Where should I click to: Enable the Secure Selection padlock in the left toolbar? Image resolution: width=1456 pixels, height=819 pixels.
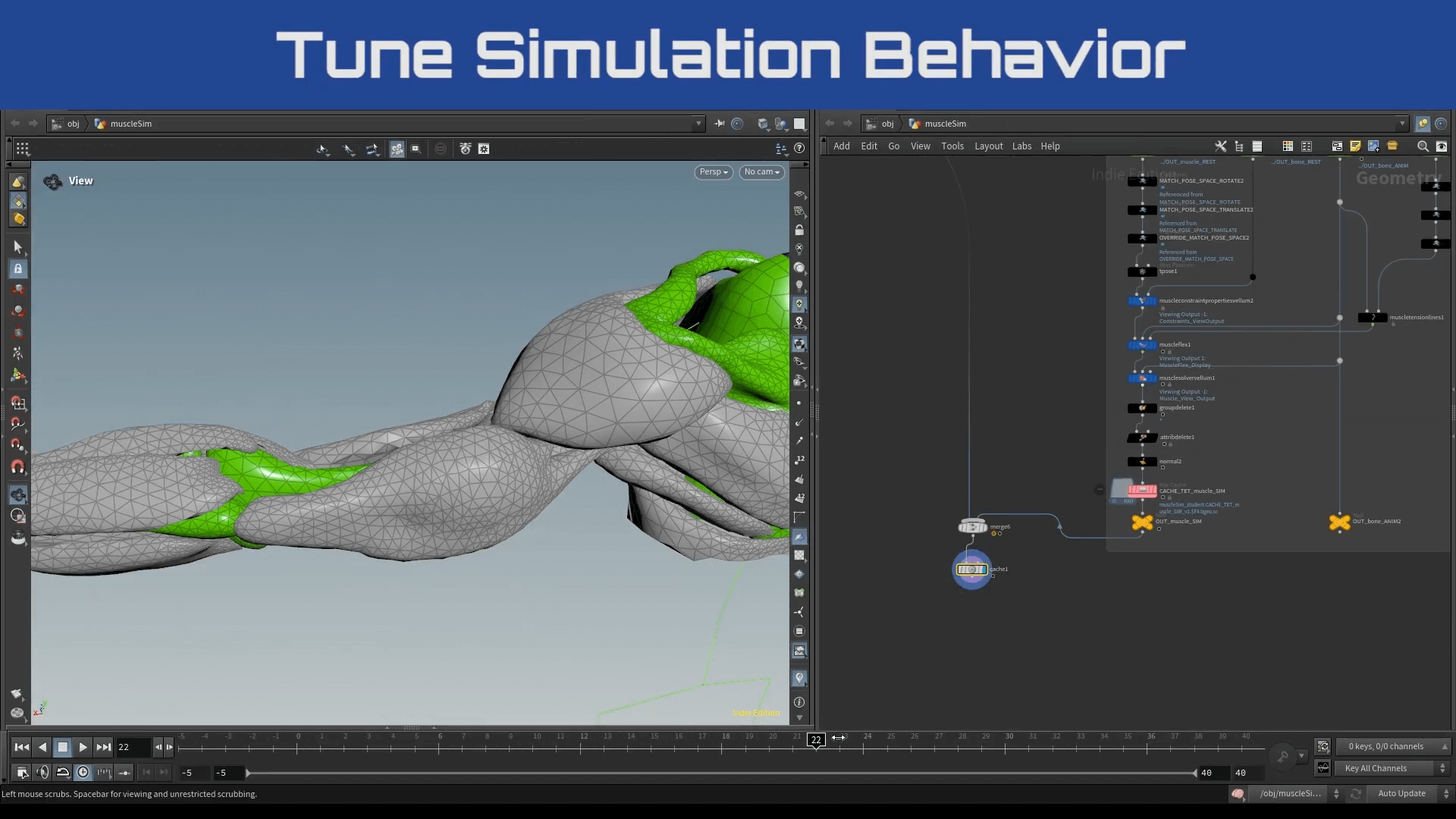[x=17, y=268]
